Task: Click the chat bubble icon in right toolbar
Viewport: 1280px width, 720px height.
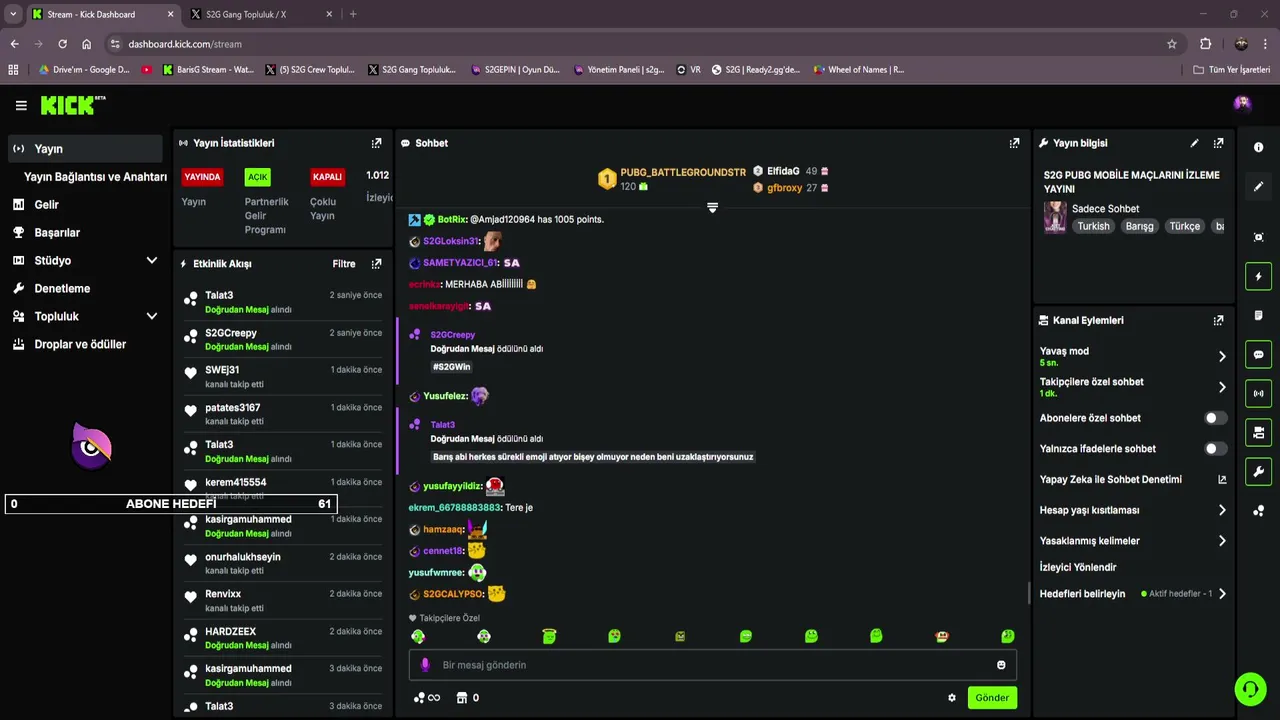Action: pos(1258,354)
